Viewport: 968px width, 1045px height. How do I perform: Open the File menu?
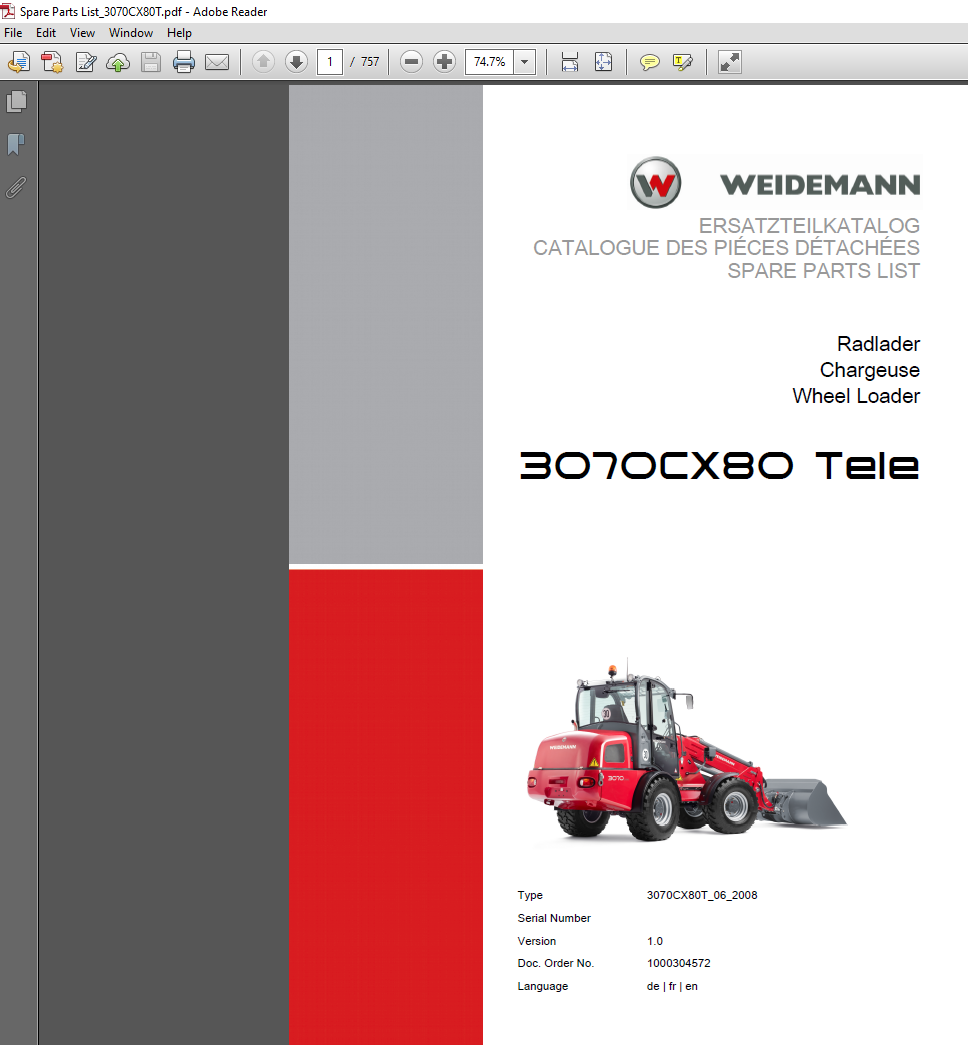[x=13, y=33]
